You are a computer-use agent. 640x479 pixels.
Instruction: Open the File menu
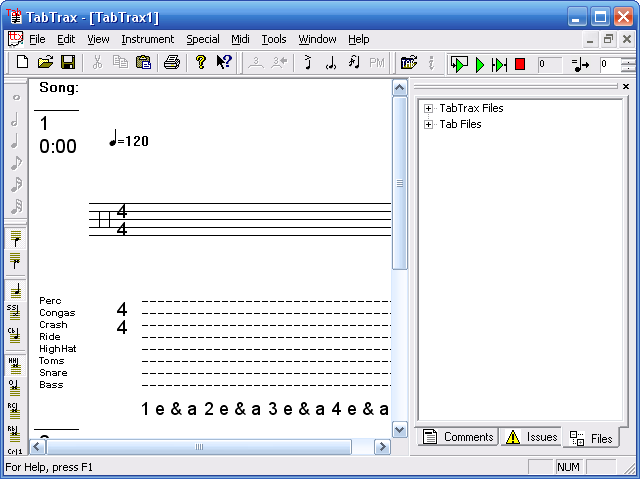click(37, 39)
